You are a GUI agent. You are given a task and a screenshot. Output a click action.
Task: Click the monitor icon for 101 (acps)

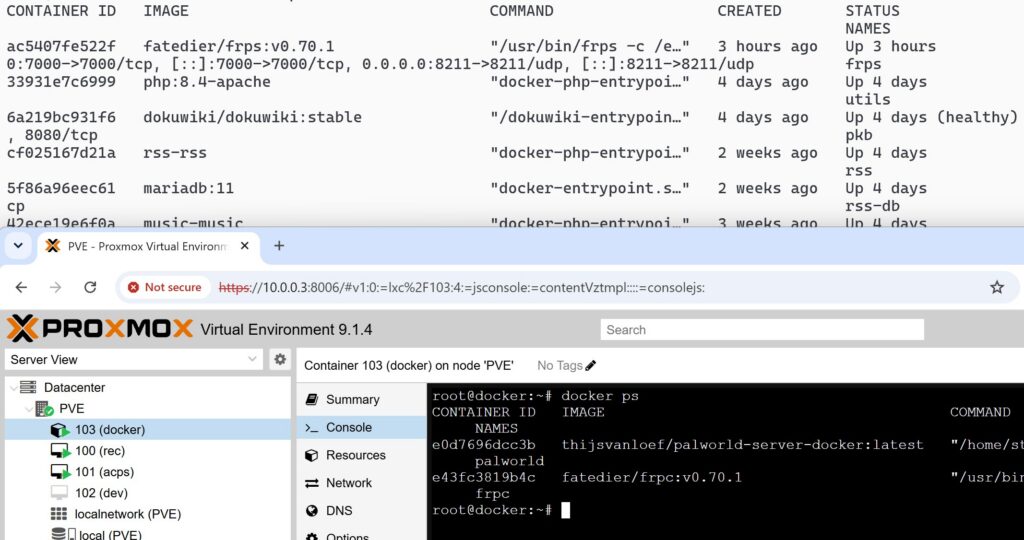[x=59, y=471]
